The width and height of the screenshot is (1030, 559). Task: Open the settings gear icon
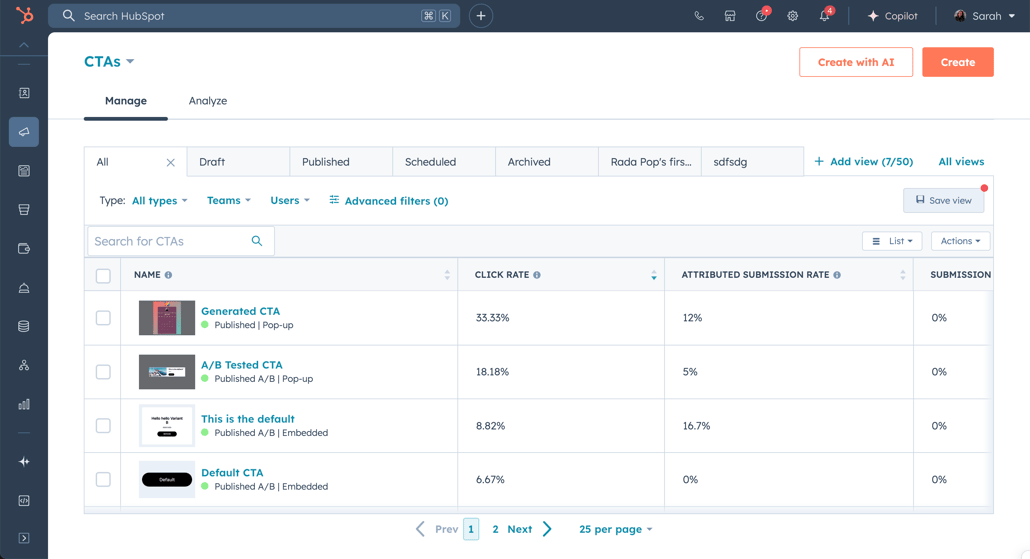[793, 16]
